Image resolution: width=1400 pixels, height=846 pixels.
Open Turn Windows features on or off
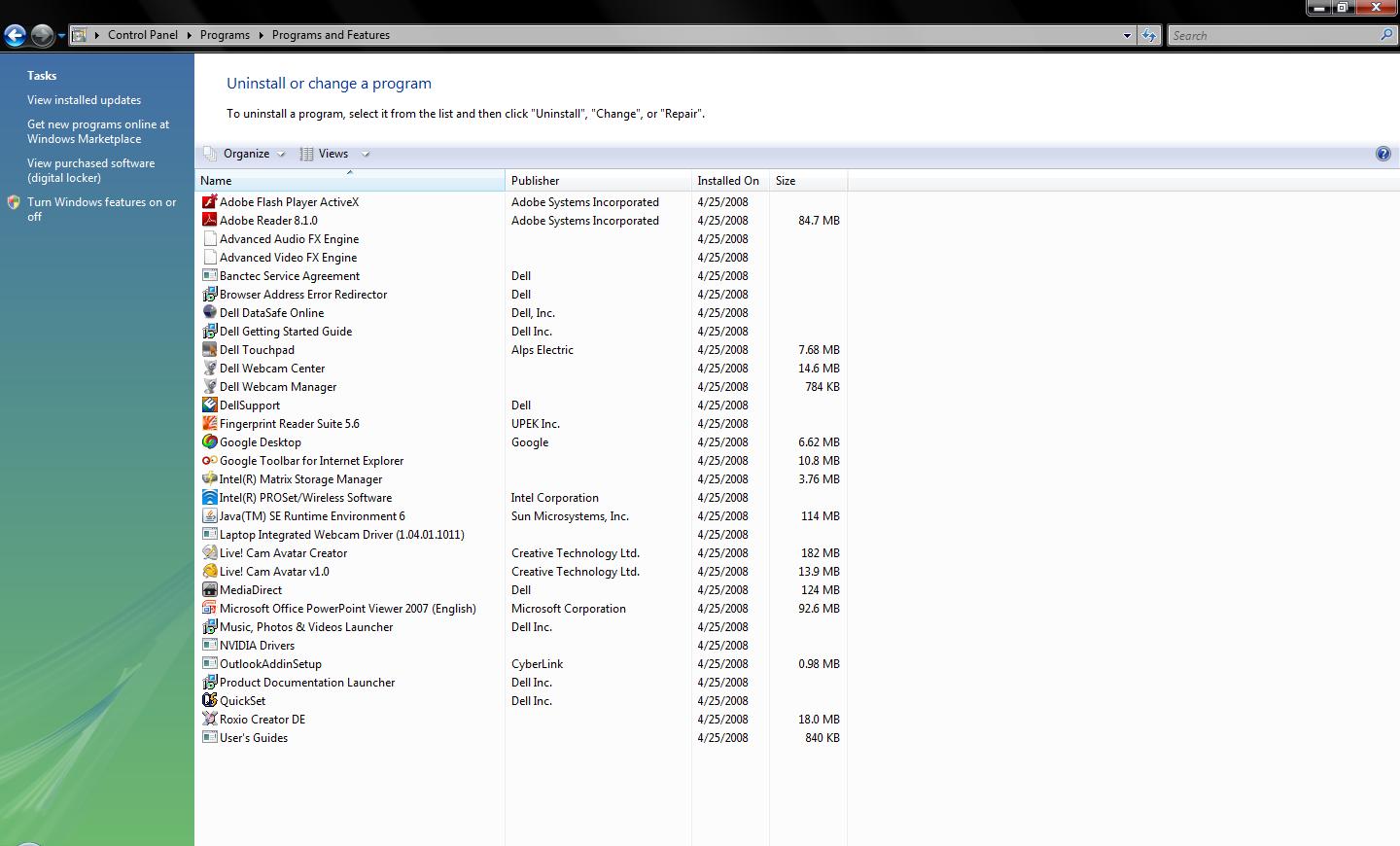click(x=101, y=209)
